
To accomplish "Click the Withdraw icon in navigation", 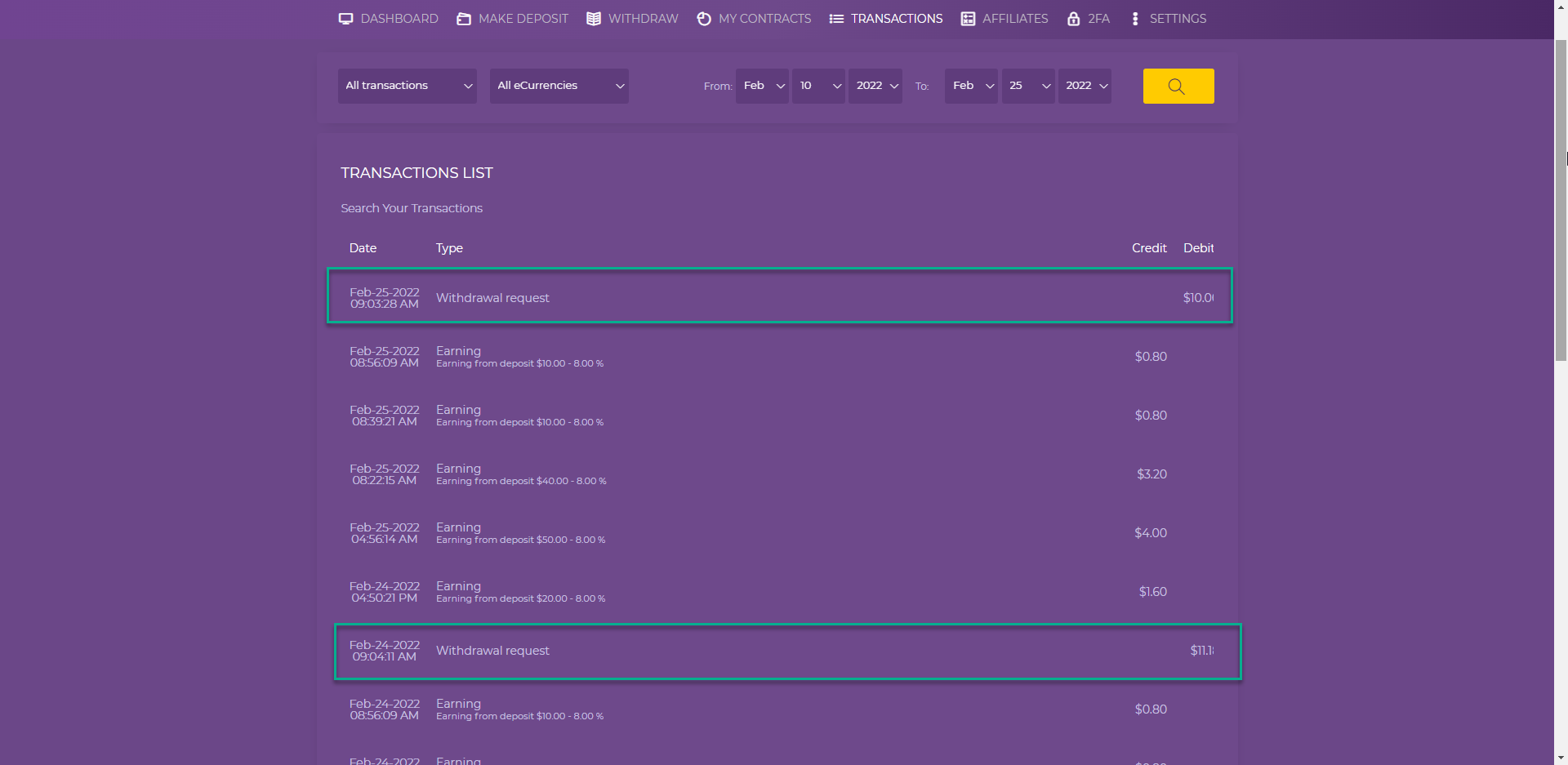I will [594, 19].
